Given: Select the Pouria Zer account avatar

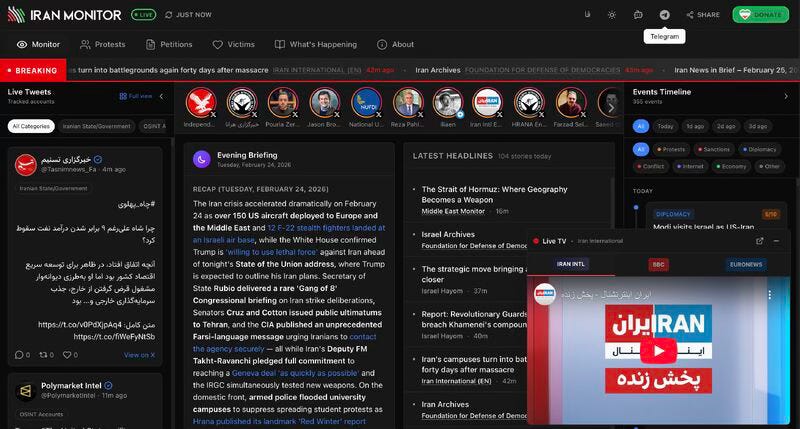Looking at the screenshot, I should coord(283,103).
